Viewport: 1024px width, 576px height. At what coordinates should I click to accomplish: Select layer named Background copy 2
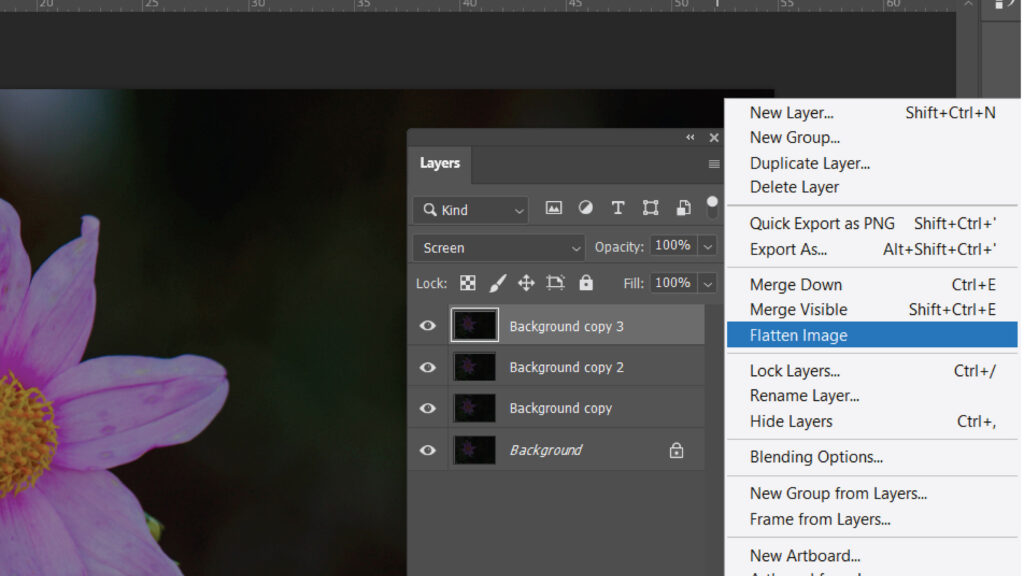(566, 368)
